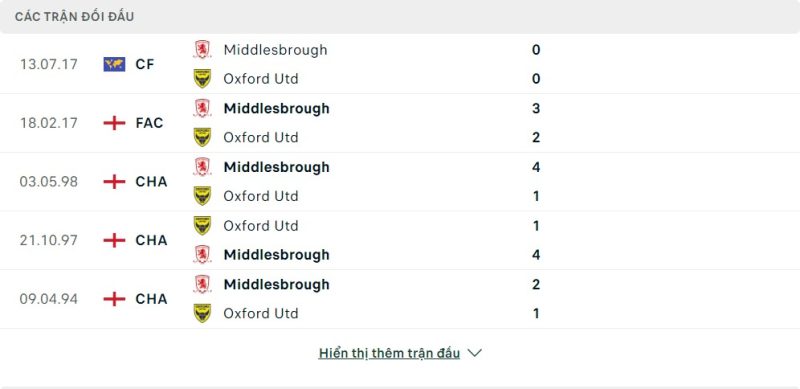Click Các trận đối đầu section header
Viewport: 800px width, 389px height.
[74, 17]
